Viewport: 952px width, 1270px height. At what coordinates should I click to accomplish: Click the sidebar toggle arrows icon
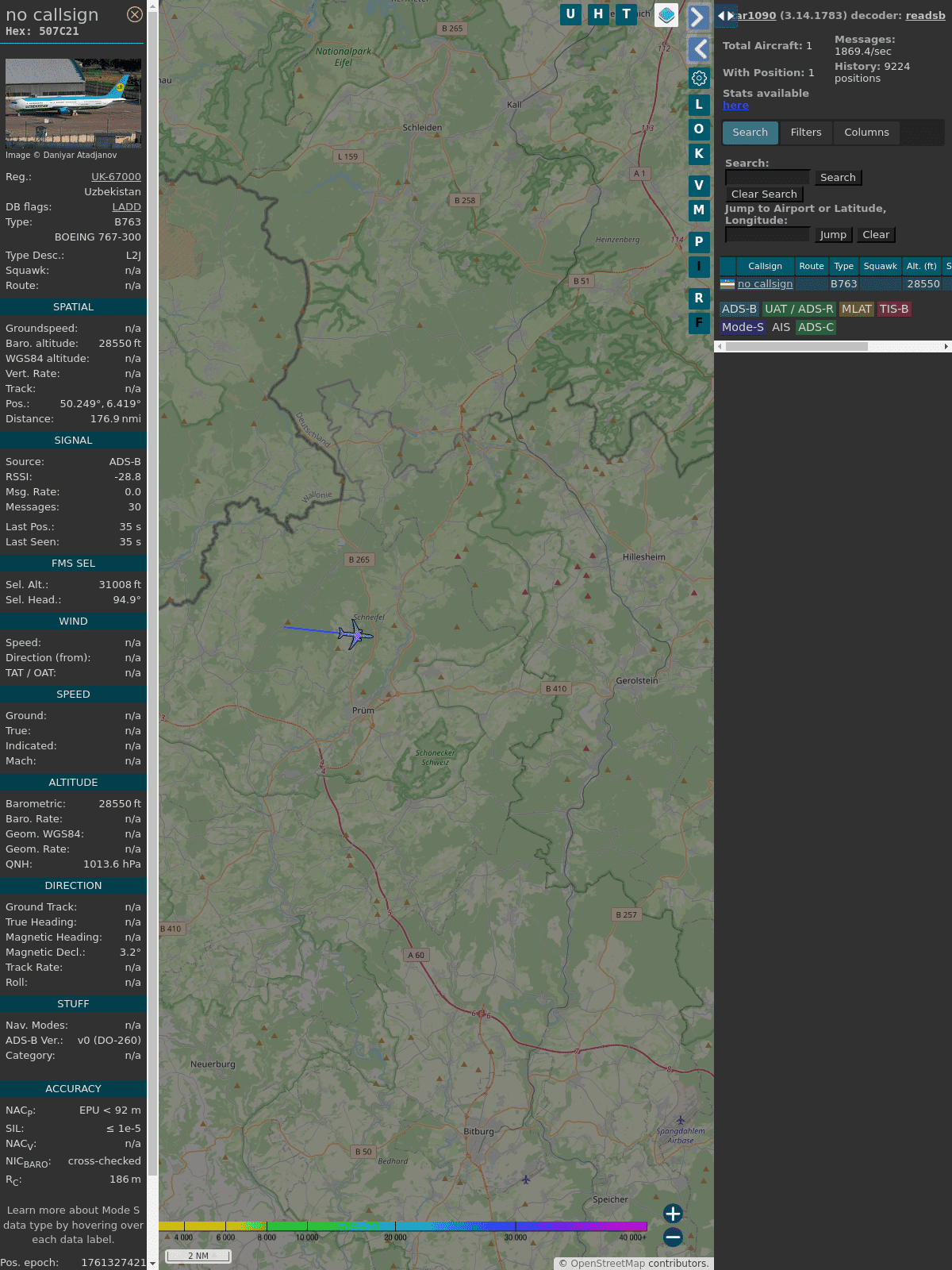coord(726,16)
